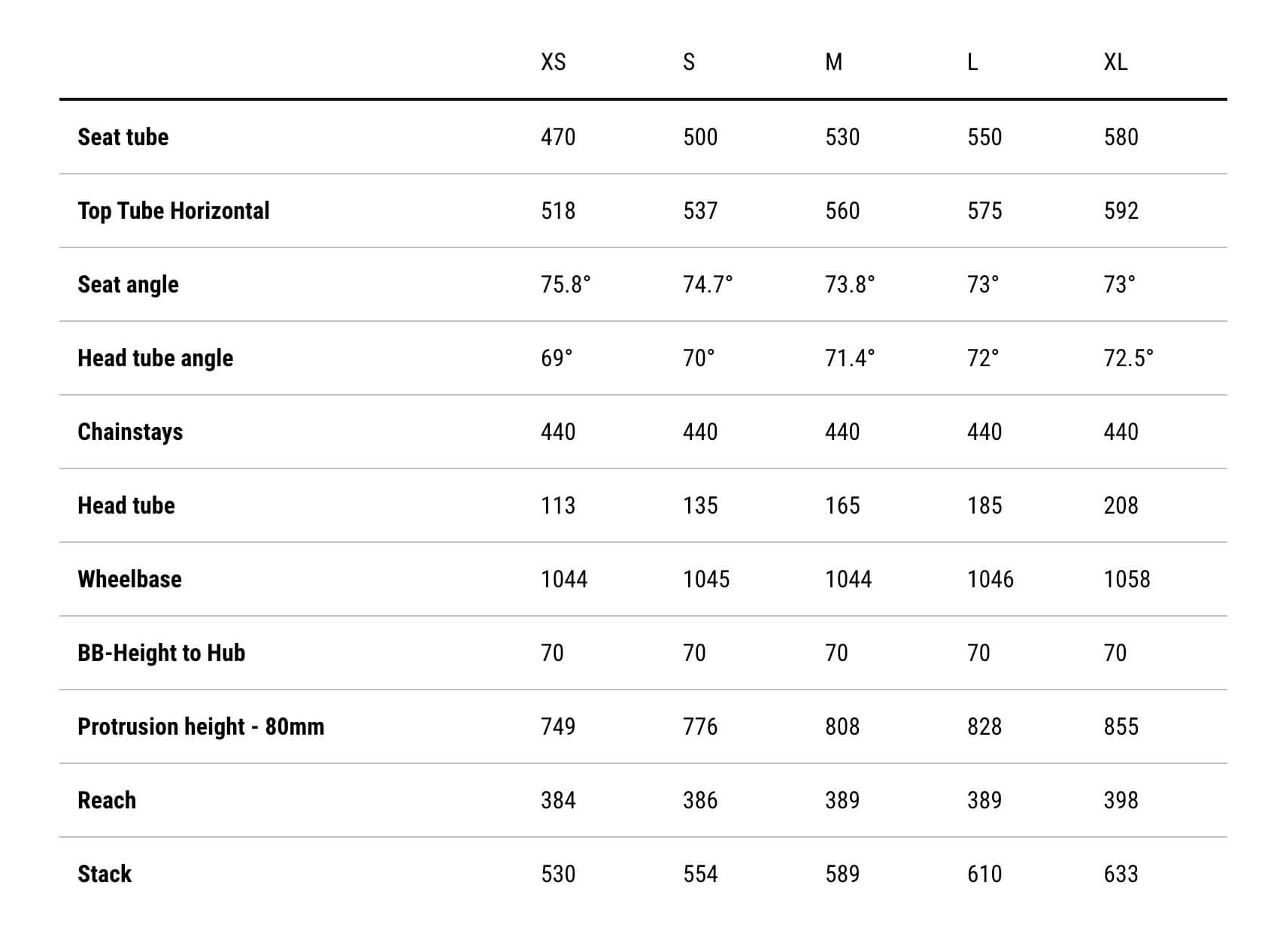
Task: Select the S size column header
Action: 689,62
